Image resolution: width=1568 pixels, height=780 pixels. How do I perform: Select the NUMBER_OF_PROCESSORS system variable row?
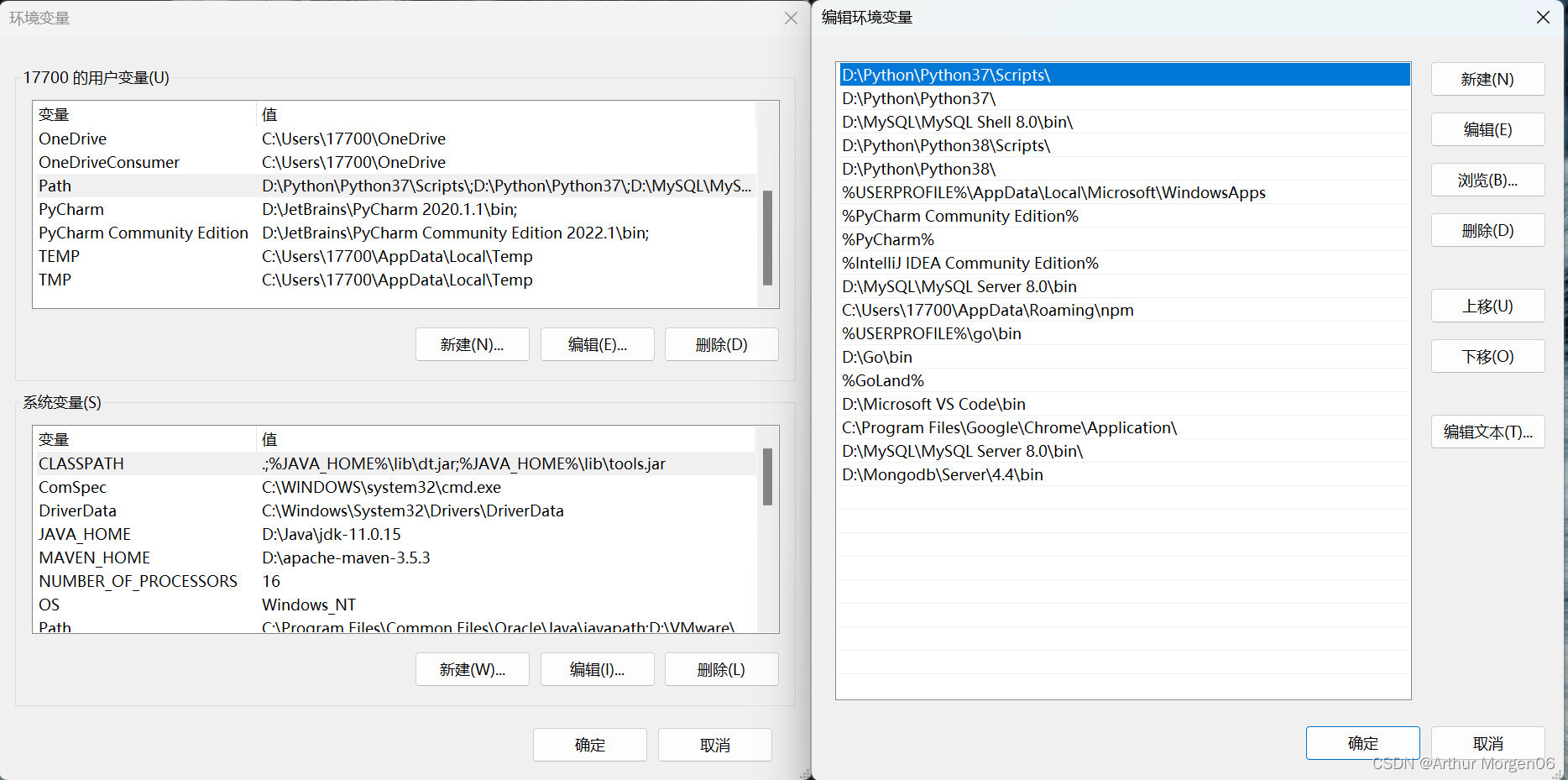(x=395, y=581)
